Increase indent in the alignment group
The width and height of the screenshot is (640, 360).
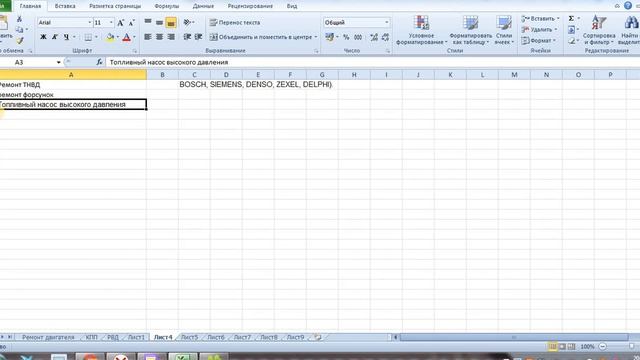198,37
